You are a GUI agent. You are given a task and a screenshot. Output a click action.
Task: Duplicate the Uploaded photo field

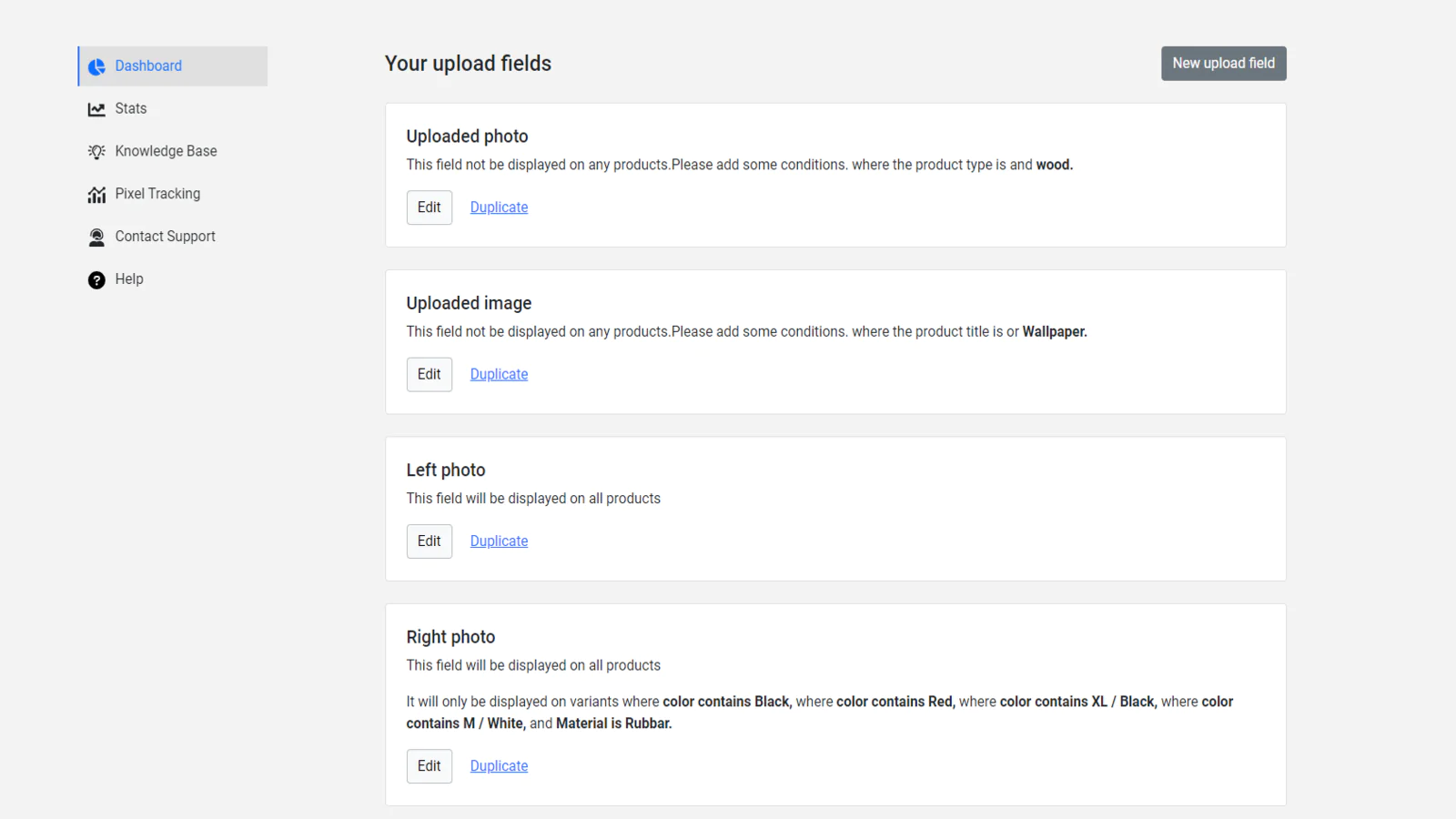point(499,207)
